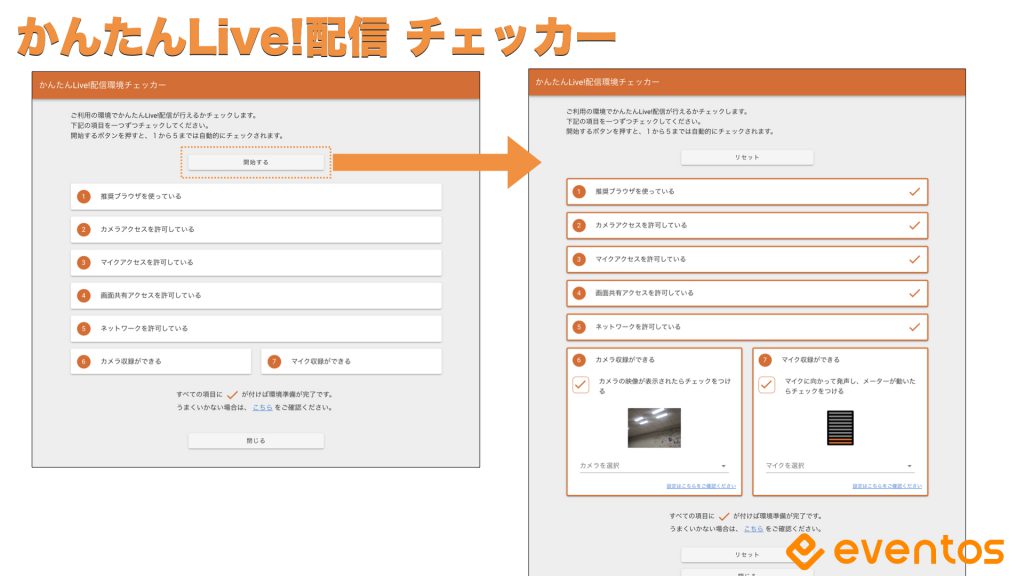
Task: Click badge 4 in left window list
Action: (x=84, y=295)
